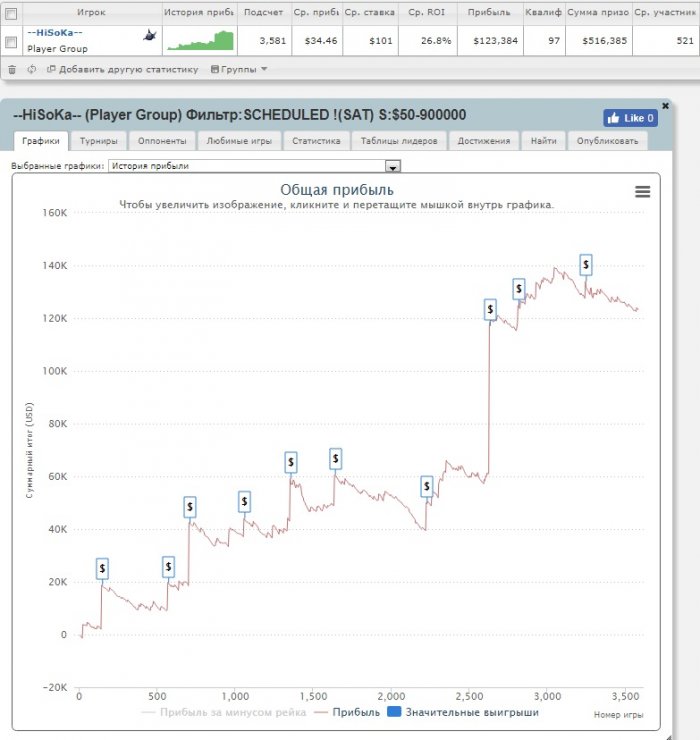Click the $ marker at the 120K jump
Screen dimensions: 700x740
click(x=490, y=310)
